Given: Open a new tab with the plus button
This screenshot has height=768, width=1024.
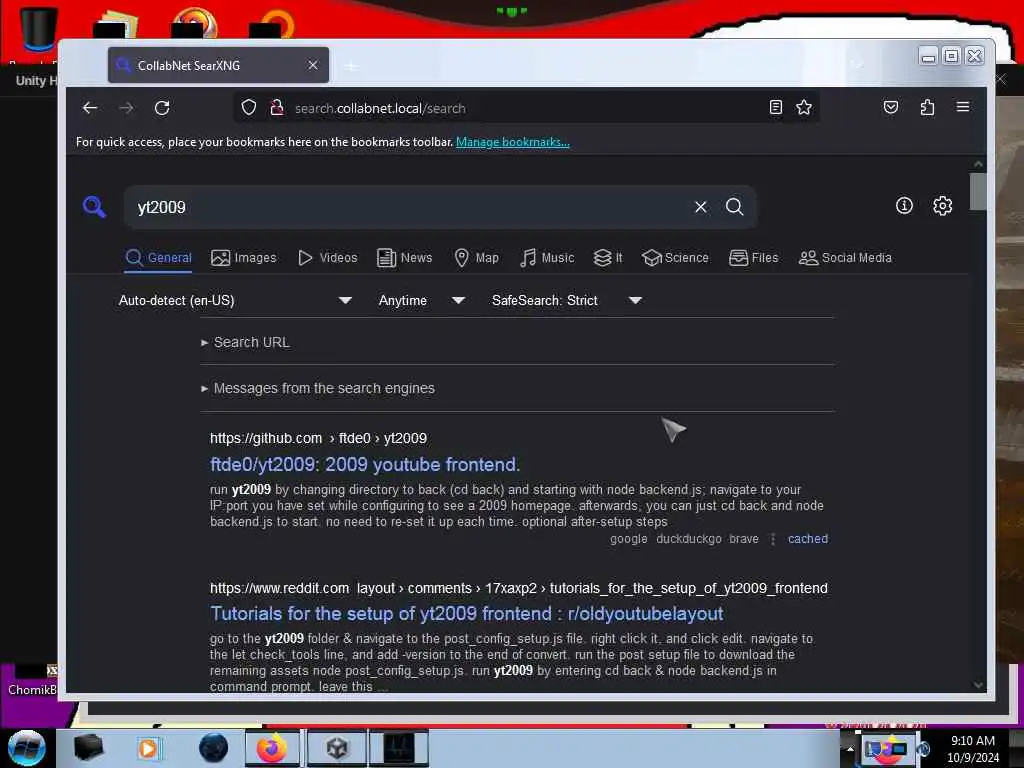Looking at the screenshot, I should tap(351, 66).
